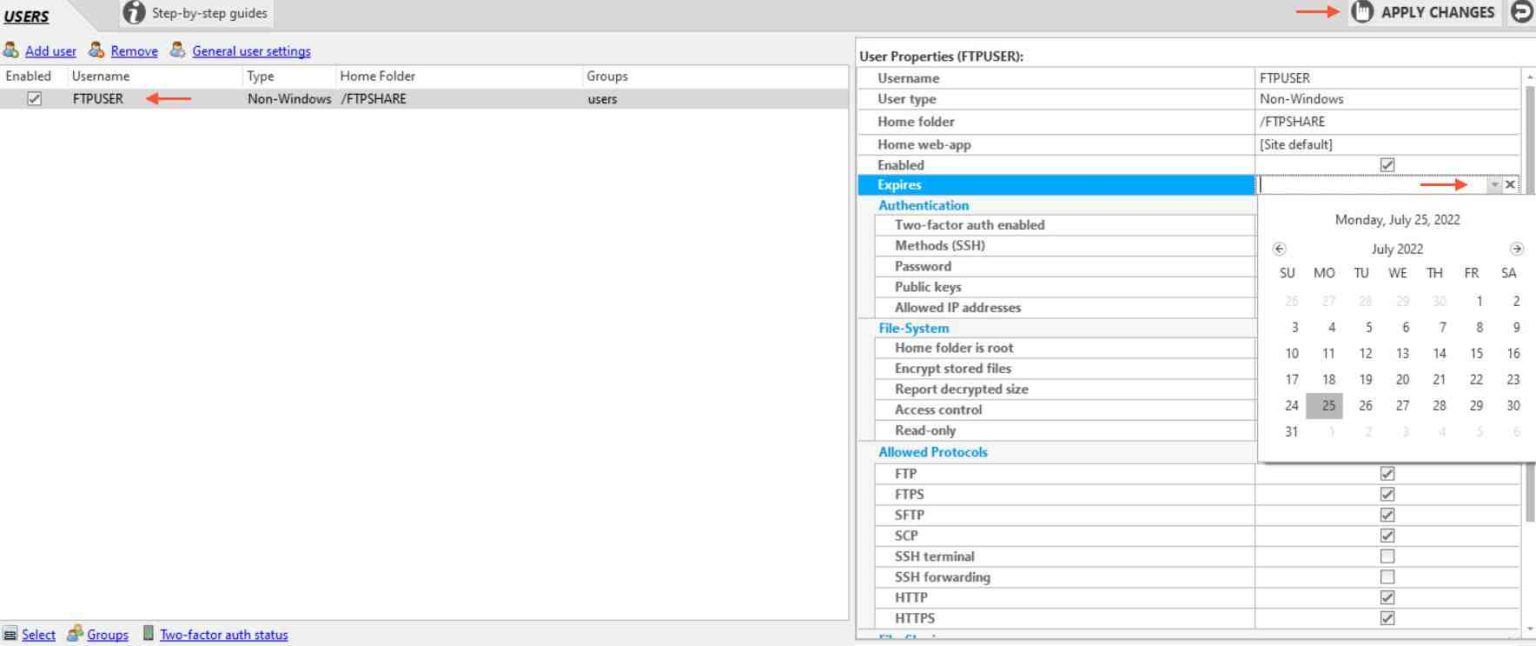Toggle the Enabled checkbox for FTPUSER row

(x=36, y=98)
